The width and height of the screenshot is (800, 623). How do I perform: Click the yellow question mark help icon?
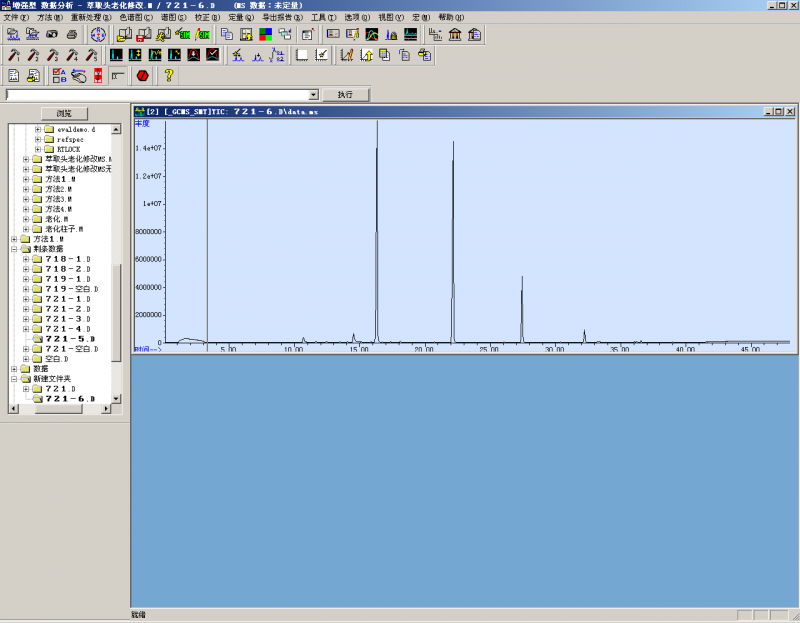coord(169,75)
